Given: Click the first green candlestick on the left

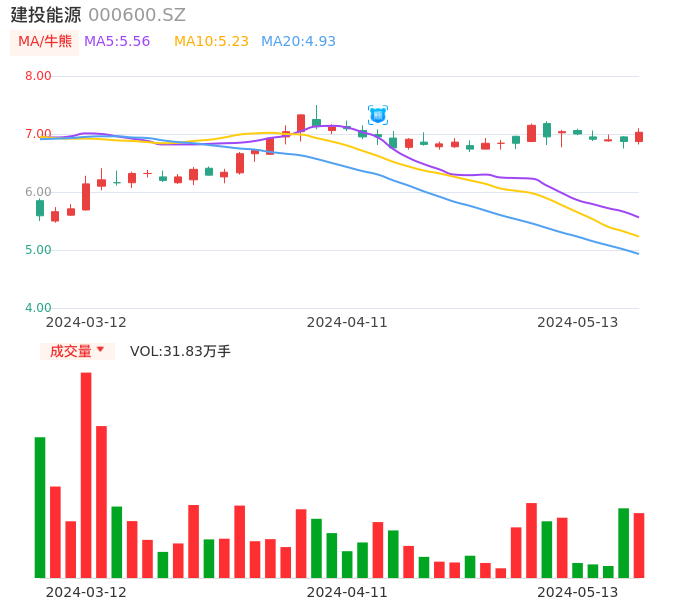Looking at the screenshot, I should pyautogui.click(x=40, y=208).
